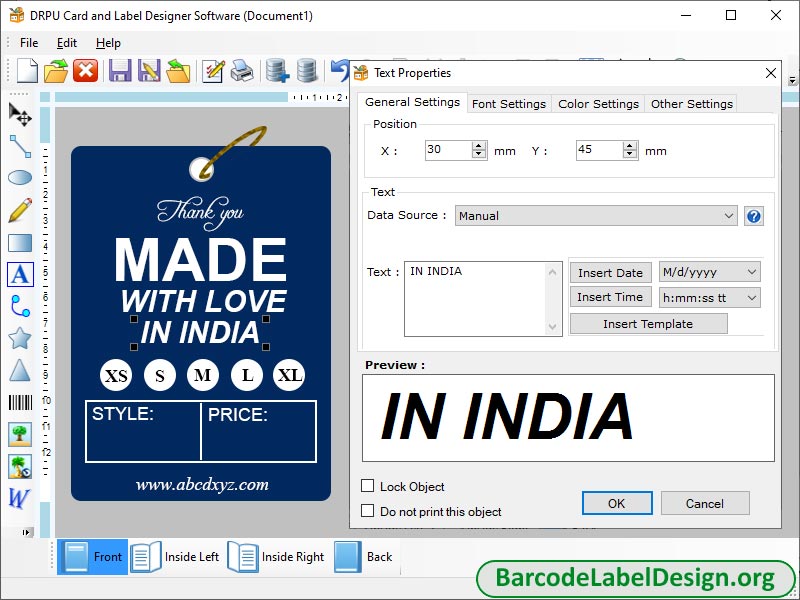Image resolution: width=800 pixels, height=600 pixels.
Task: Click the text box scrollbar up arrow
Action: [x=553, y=272]
